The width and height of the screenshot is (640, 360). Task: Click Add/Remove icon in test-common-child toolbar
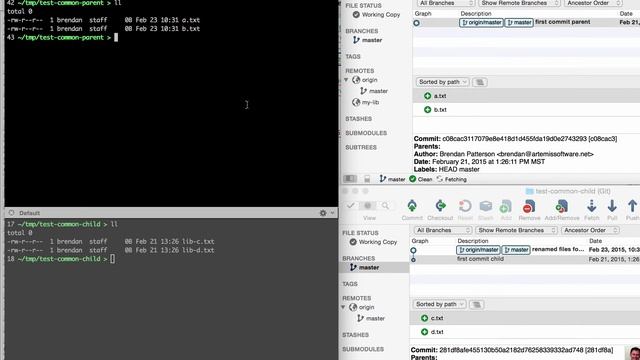pos(562,206)
